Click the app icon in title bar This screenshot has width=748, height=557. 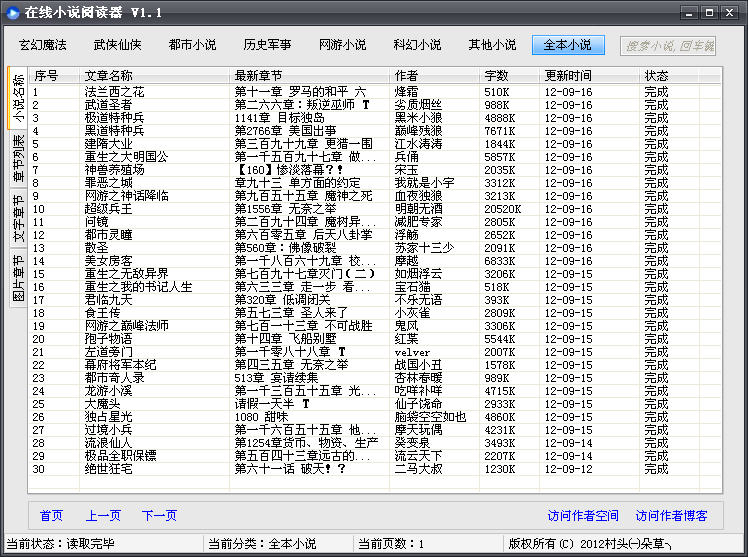tap(12, 12)
